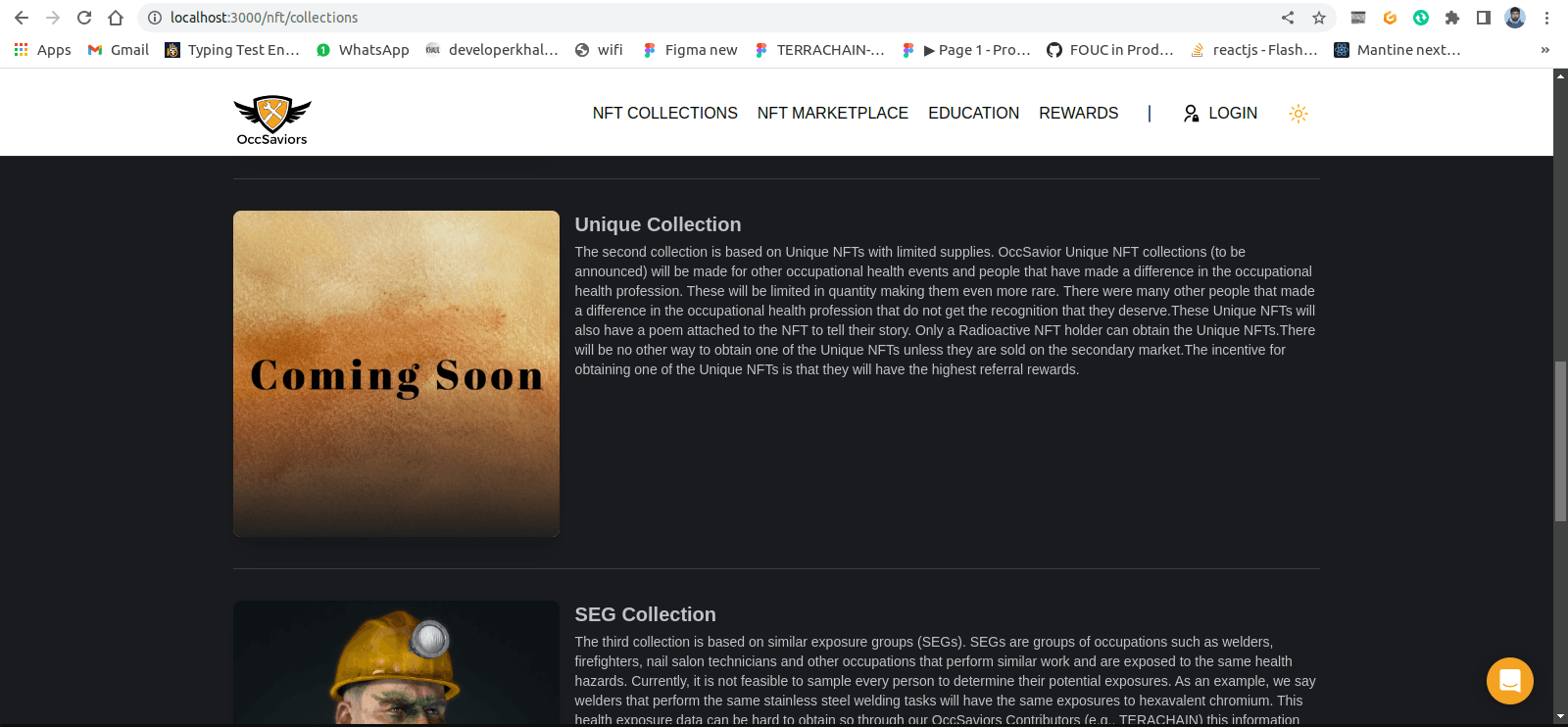Open the TERRACHAIN bookmark
This screenshot has width=1568, height=727.
coord(819,50)
